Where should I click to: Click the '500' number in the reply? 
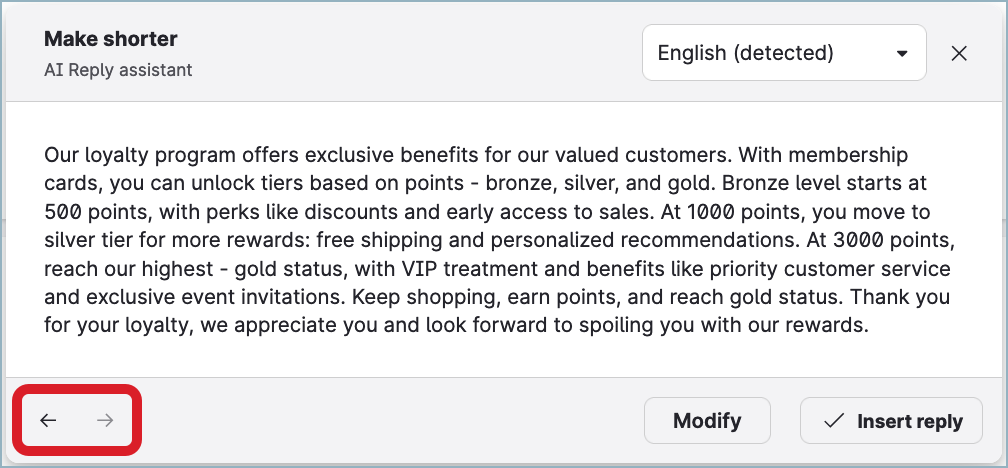(62, 213)
